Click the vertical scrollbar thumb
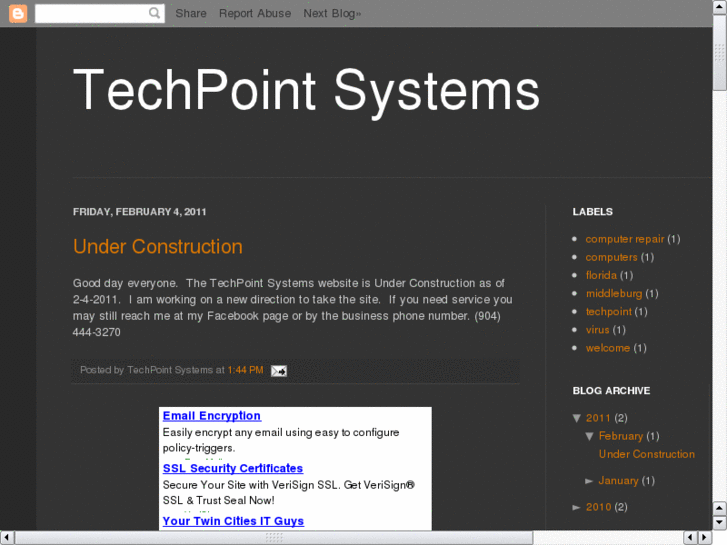Image resolution: width=727 pixels, height=545 pixels. [x=720, y=52]
